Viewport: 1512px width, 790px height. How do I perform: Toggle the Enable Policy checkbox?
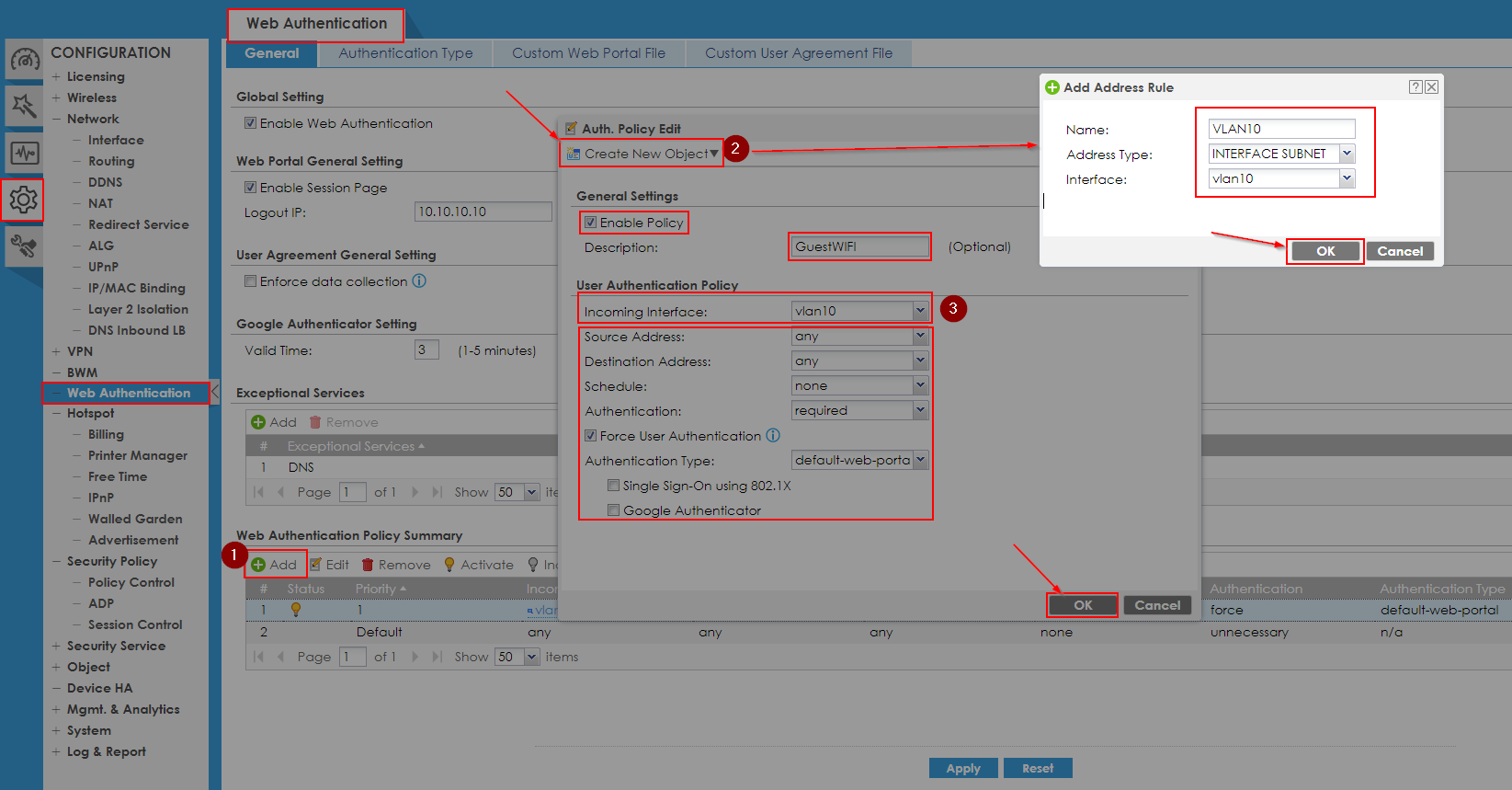591,223
